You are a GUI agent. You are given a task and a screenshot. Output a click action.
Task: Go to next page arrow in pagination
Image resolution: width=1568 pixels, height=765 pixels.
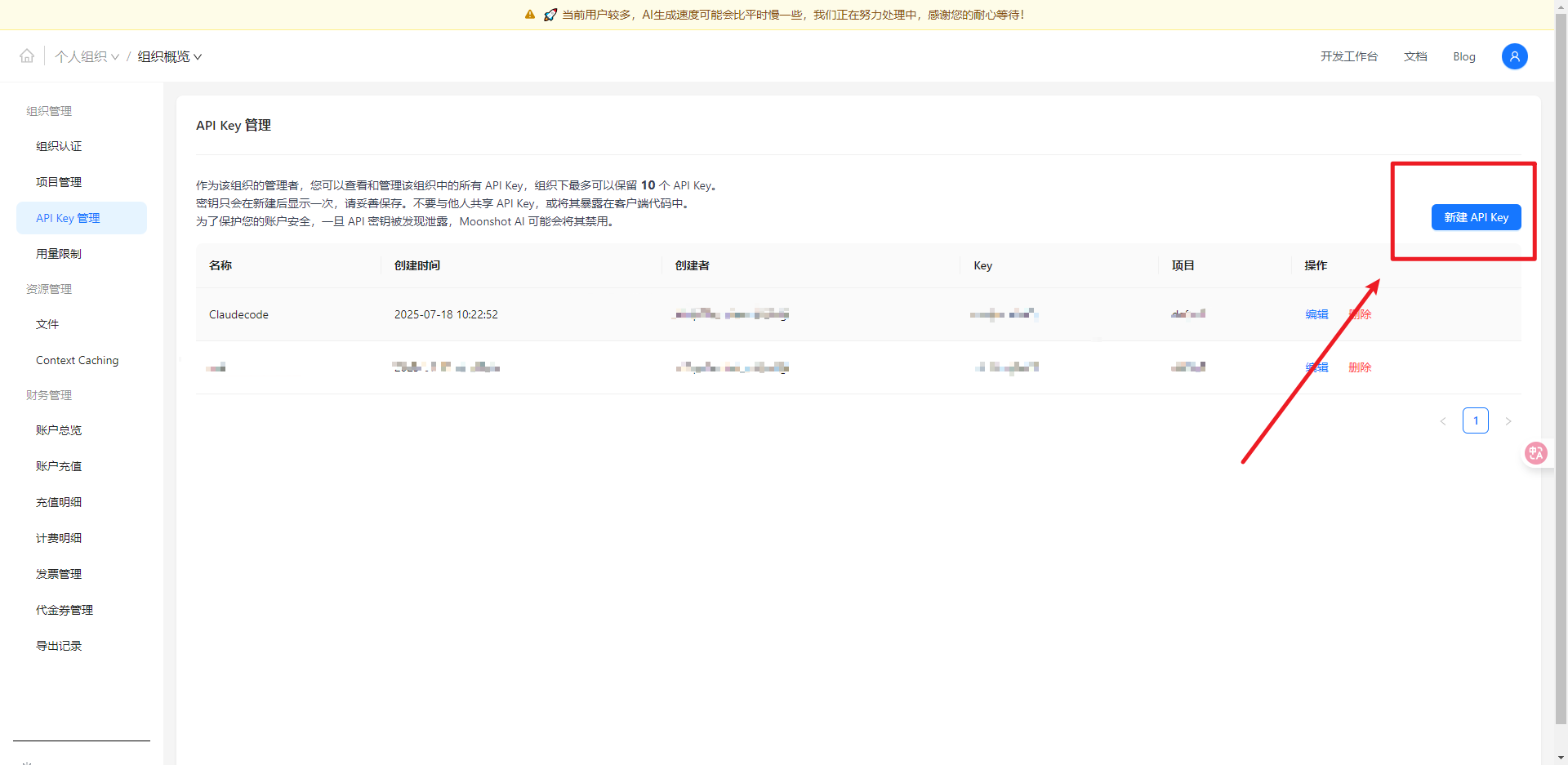[x=1508, y=421]
